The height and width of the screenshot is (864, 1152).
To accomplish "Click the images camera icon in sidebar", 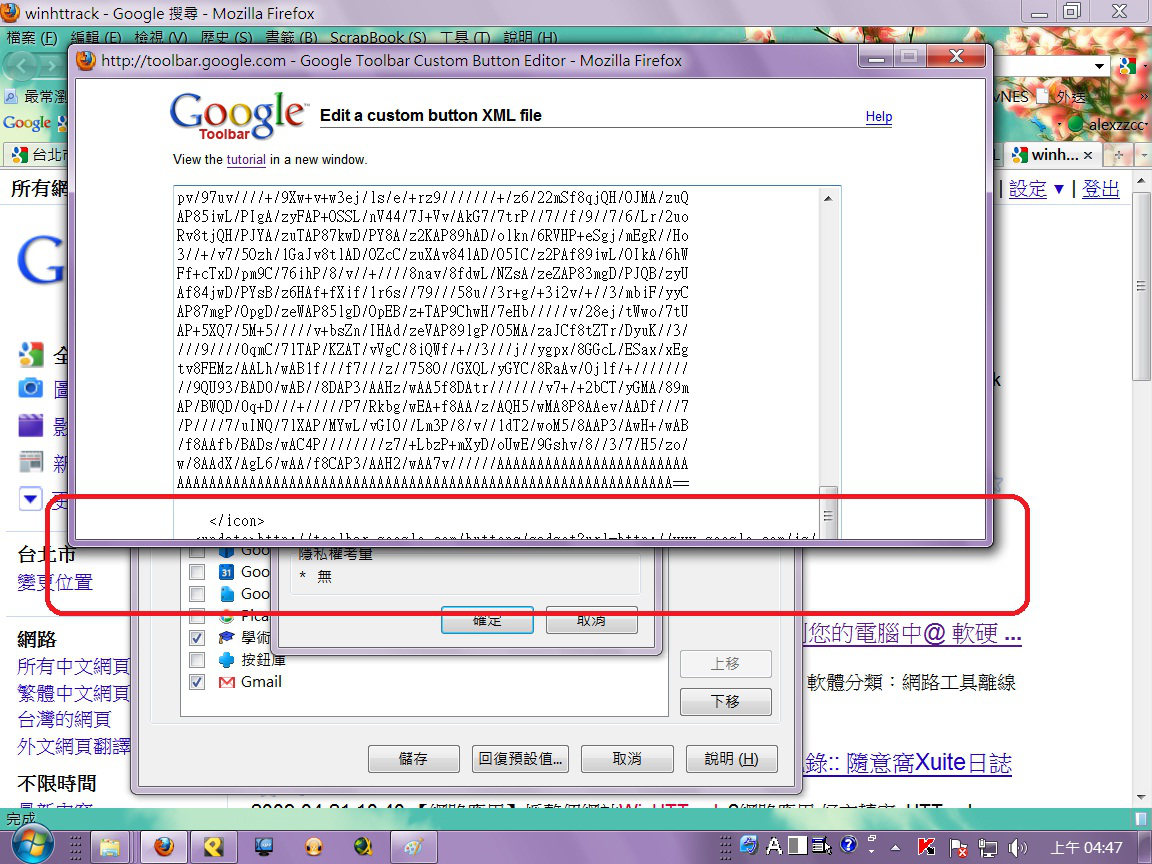I will [x=30, y=388].
